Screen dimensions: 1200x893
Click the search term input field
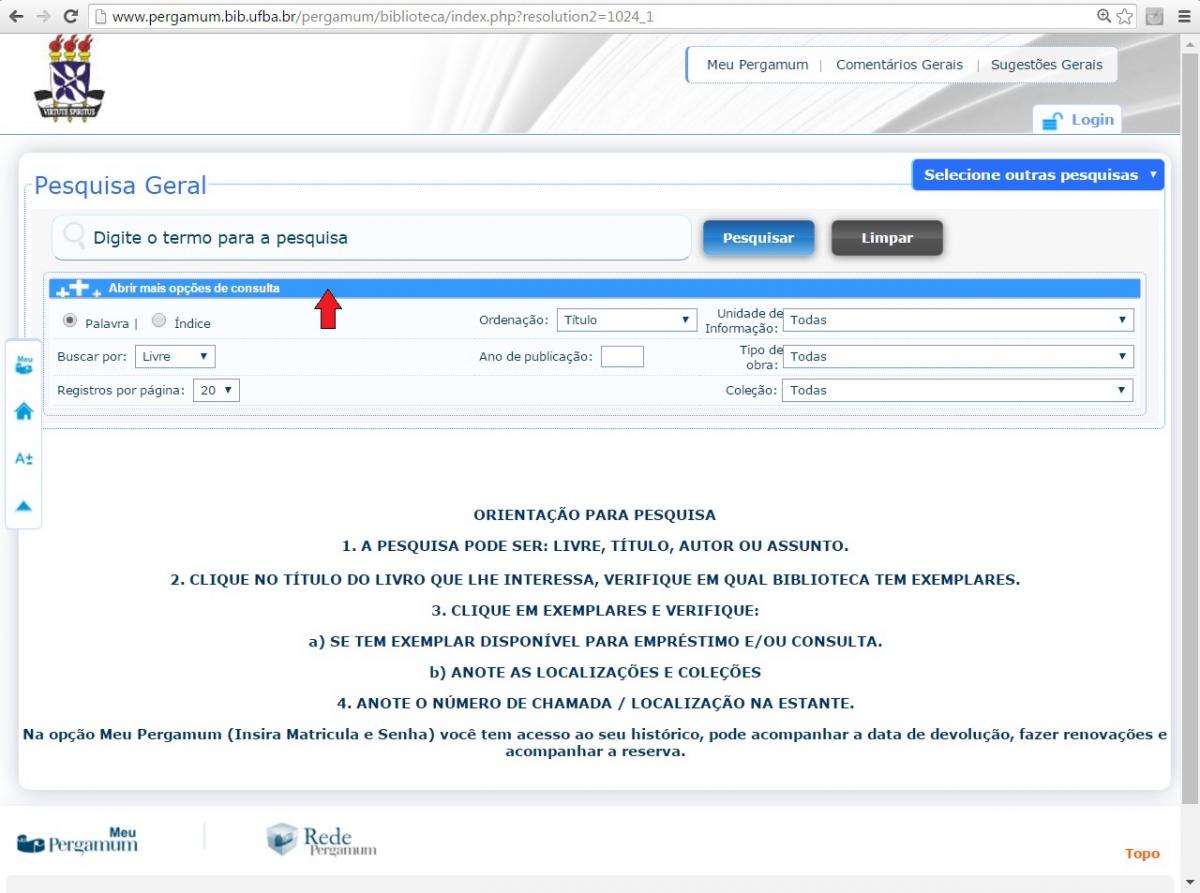[x=380, y=238]
